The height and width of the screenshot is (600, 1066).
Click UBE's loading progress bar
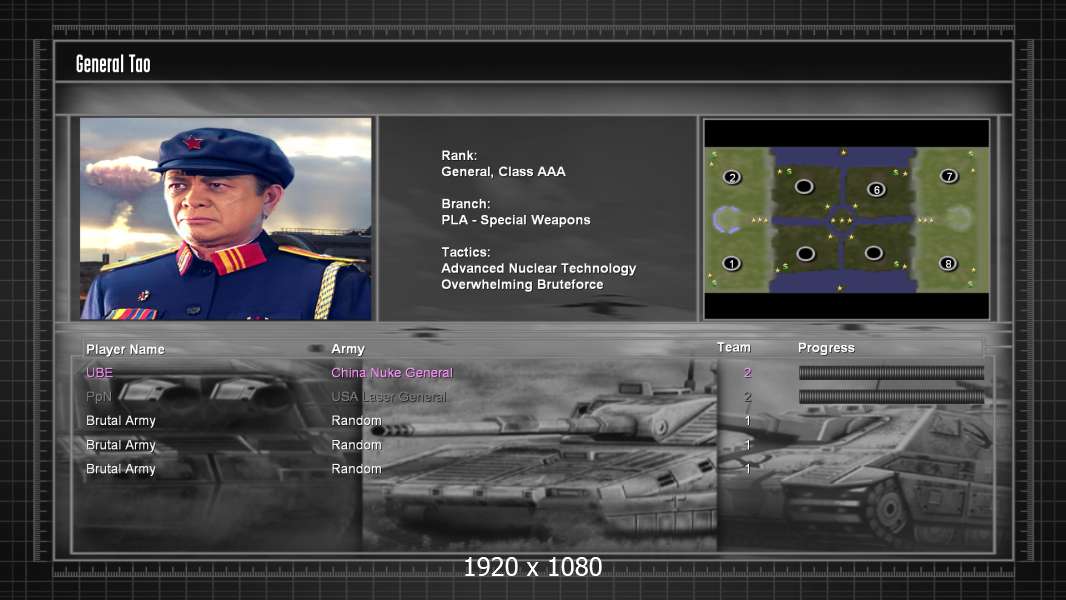891,372
